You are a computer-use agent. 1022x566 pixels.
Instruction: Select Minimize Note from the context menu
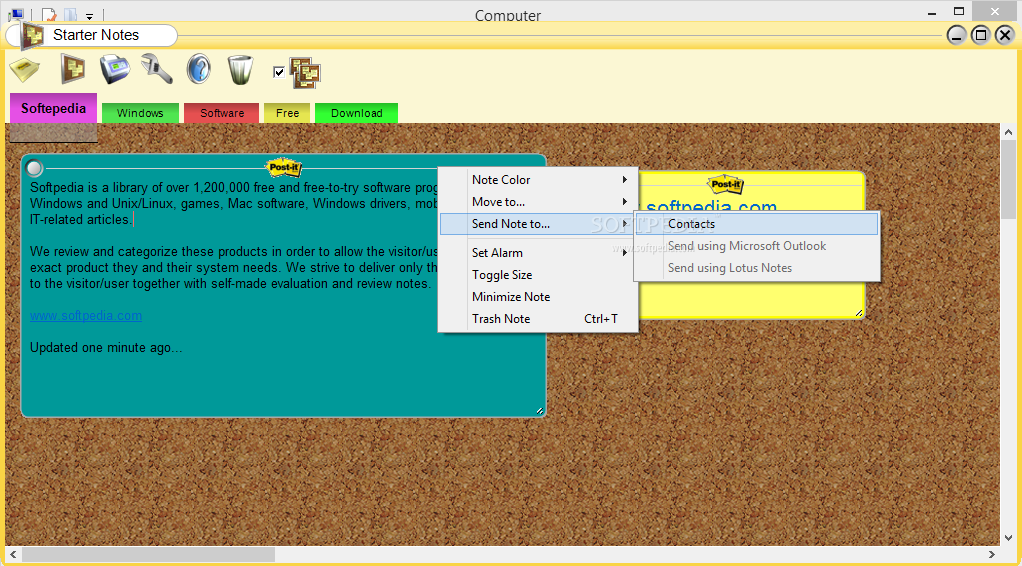[538, 297]
